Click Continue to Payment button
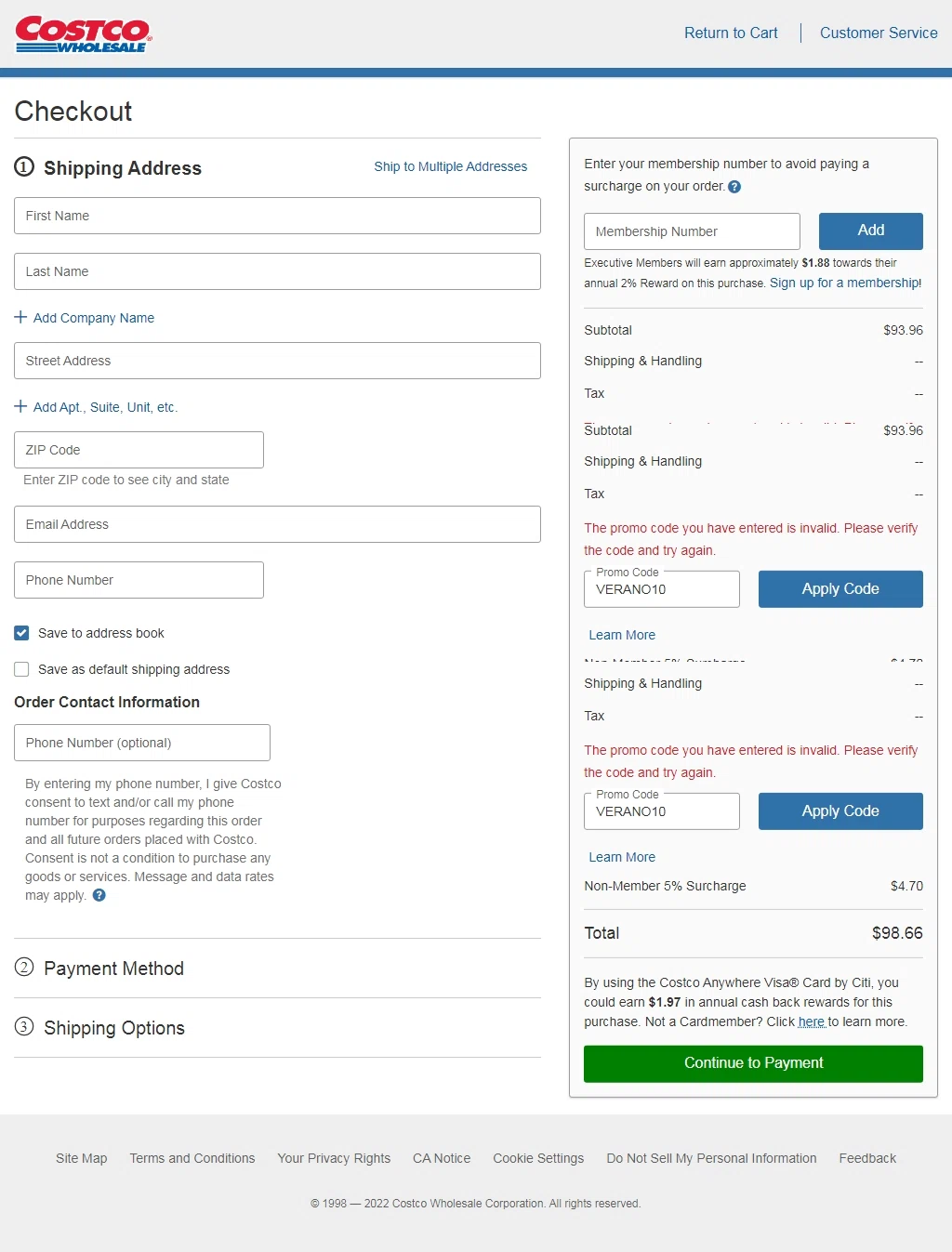The height and width of the screenshot is (1252, 952). [x=753, y=1063]
